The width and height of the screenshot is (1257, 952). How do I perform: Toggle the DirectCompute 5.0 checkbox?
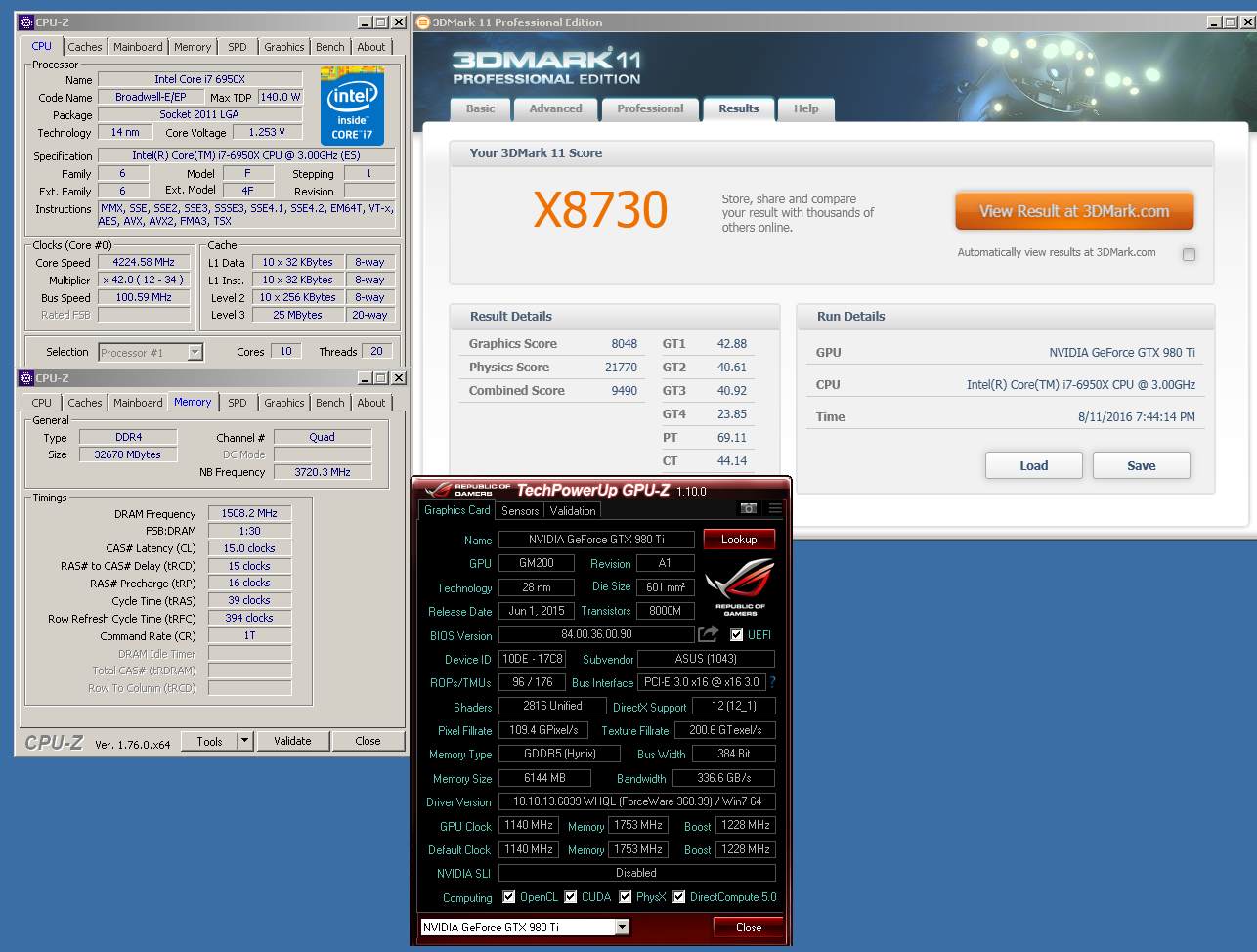pos(679,897)
